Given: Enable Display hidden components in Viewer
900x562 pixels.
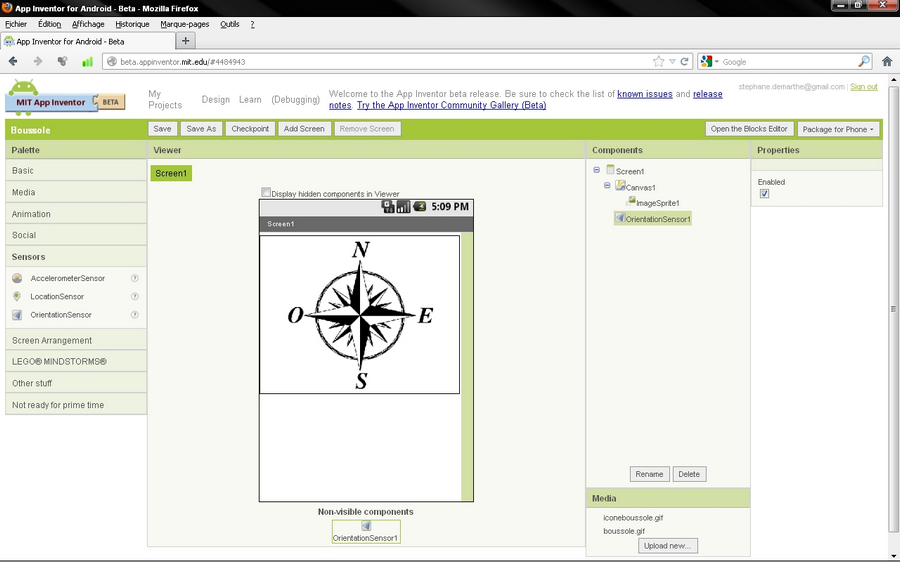Looking at the screenshot, I should [266, 193].
